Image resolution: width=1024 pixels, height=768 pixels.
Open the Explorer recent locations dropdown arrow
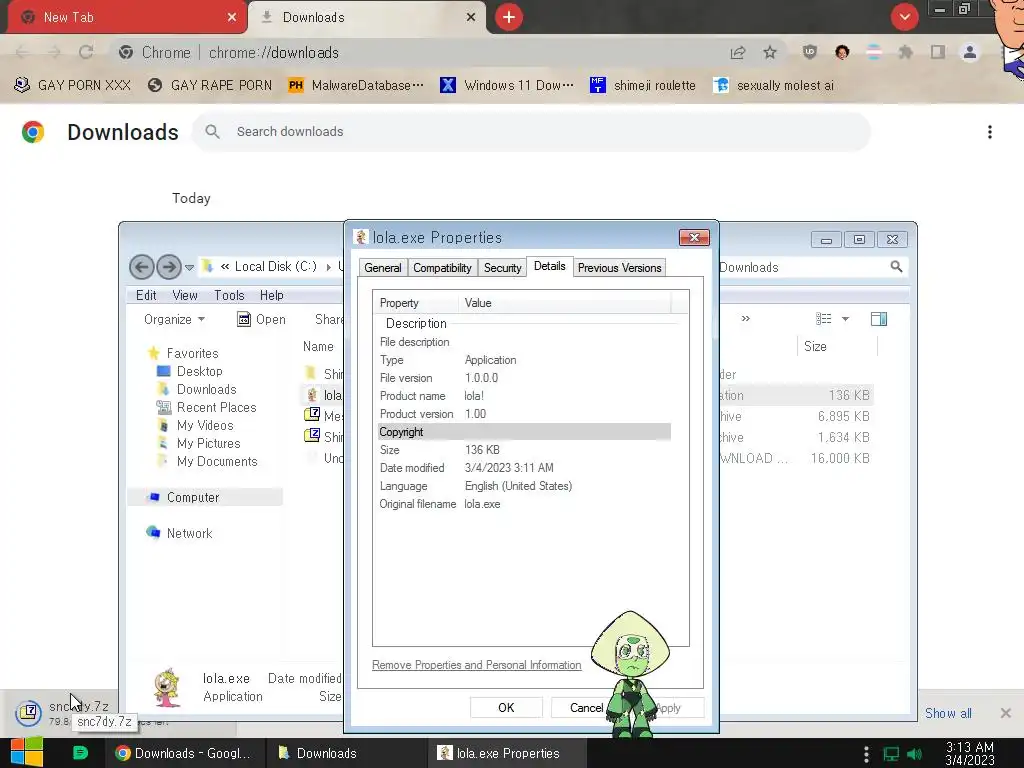coord(189,267)
